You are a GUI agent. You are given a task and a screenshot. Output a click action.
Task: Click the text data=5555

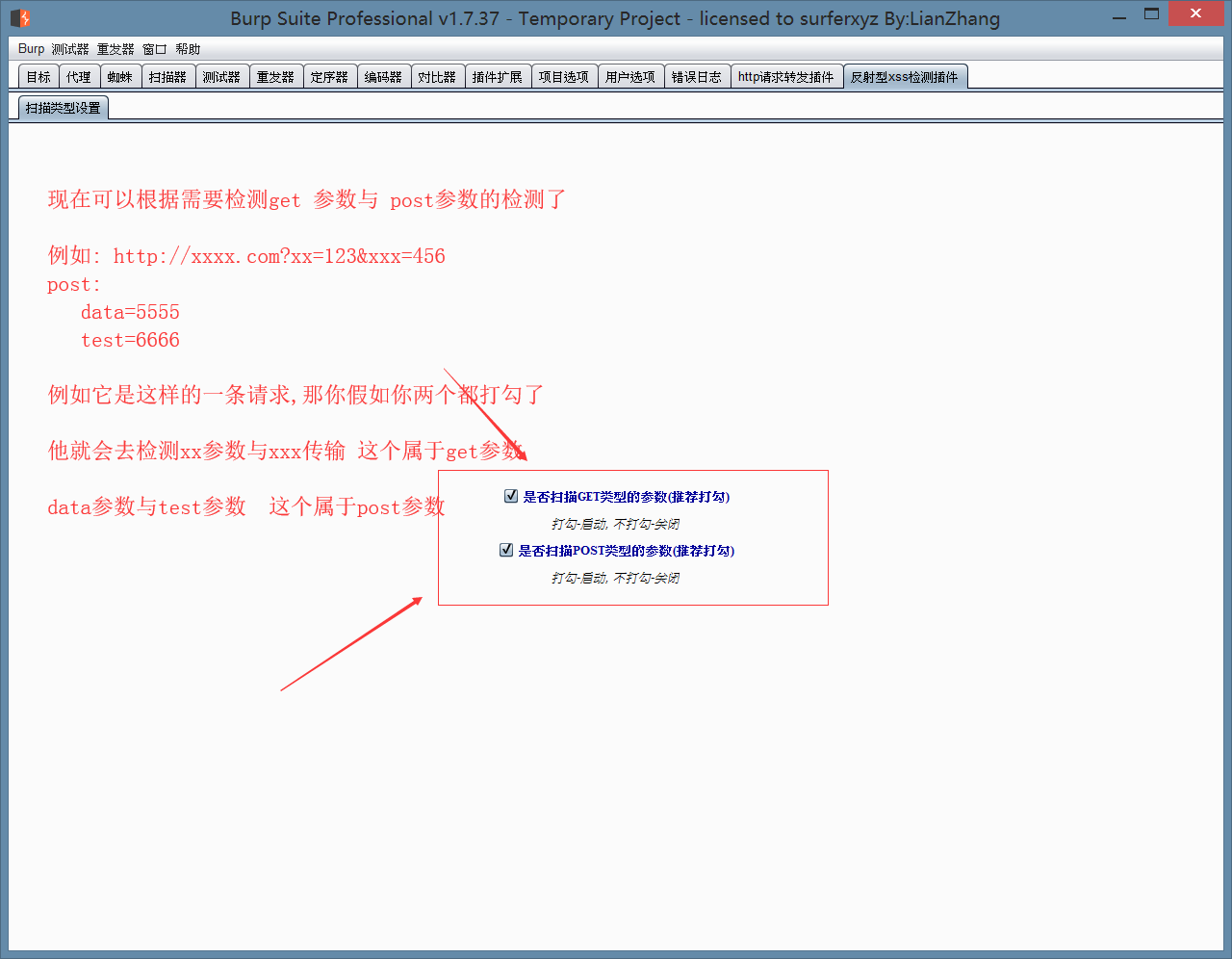click(130, 312)
